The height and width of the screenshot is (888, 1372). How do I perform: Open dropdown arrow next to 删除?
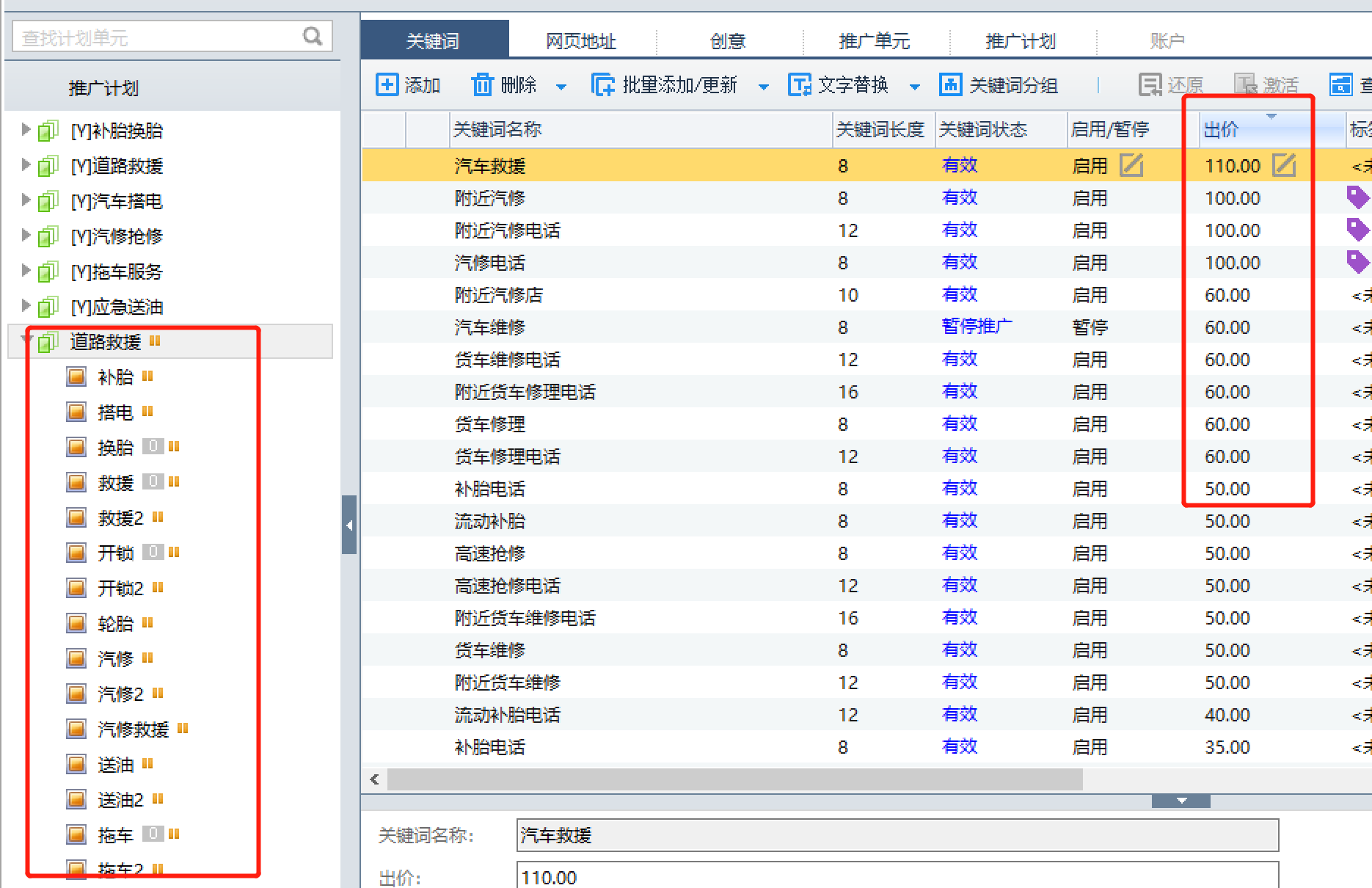(561, 87)
